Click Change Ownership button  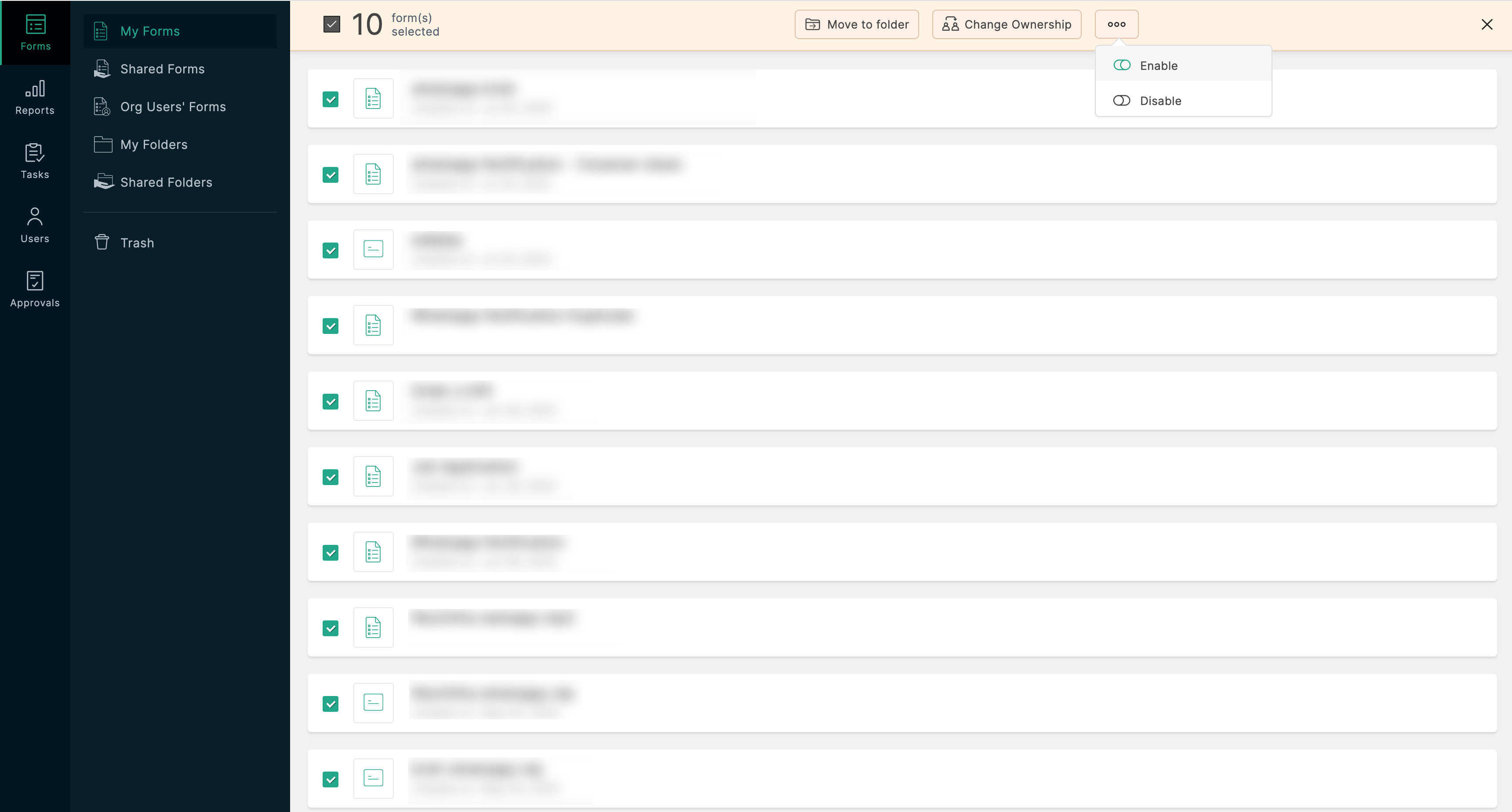[1006, 25]
